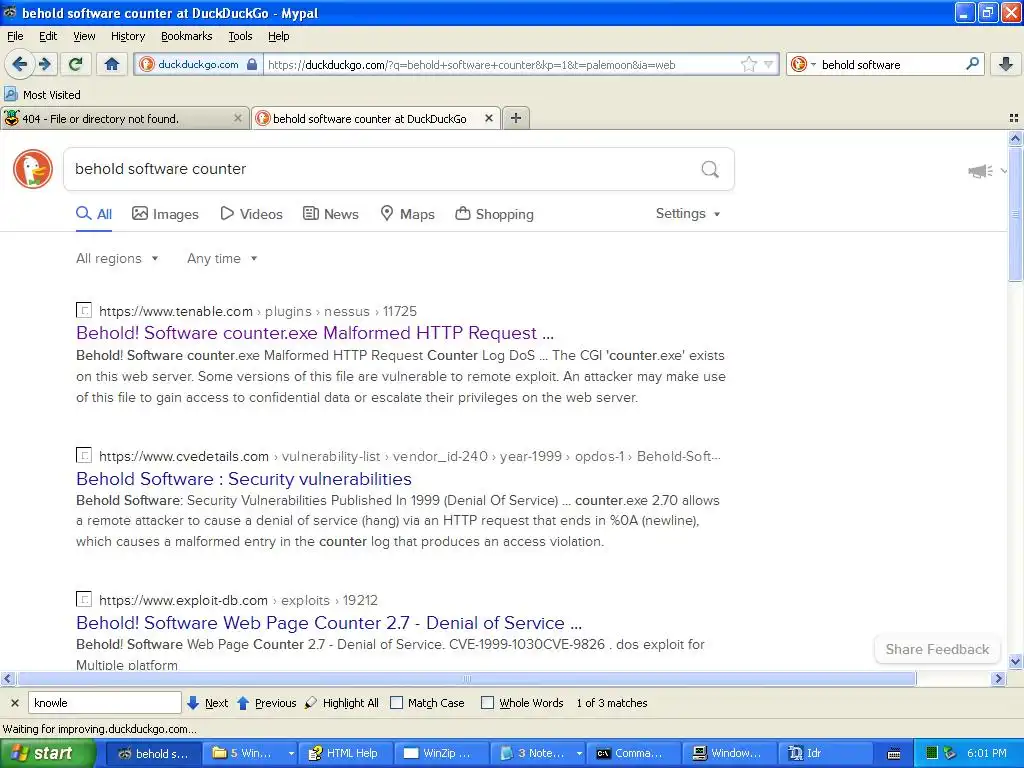The image size is (1024, 768).
Task: Bookmark this page with the star icon
Action: point(748,64)
